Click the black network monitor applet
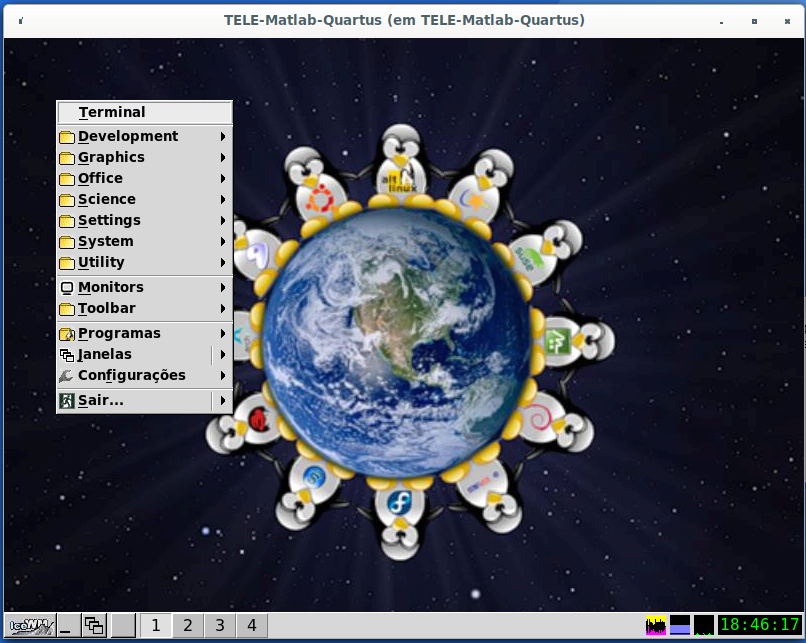Image resolution: width=806 pixels, height=643 pixels. click(x=704, y=625)
